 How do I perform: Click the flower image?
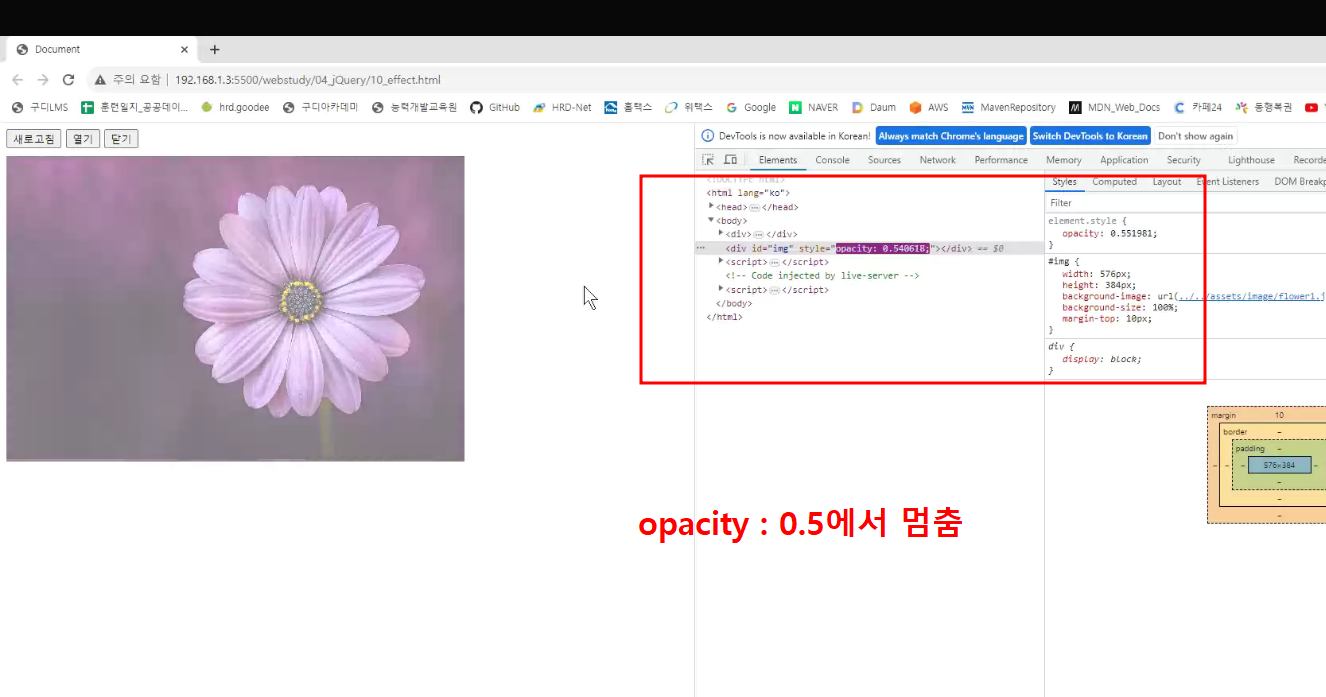pyautogui.click(x=235, y=308)
